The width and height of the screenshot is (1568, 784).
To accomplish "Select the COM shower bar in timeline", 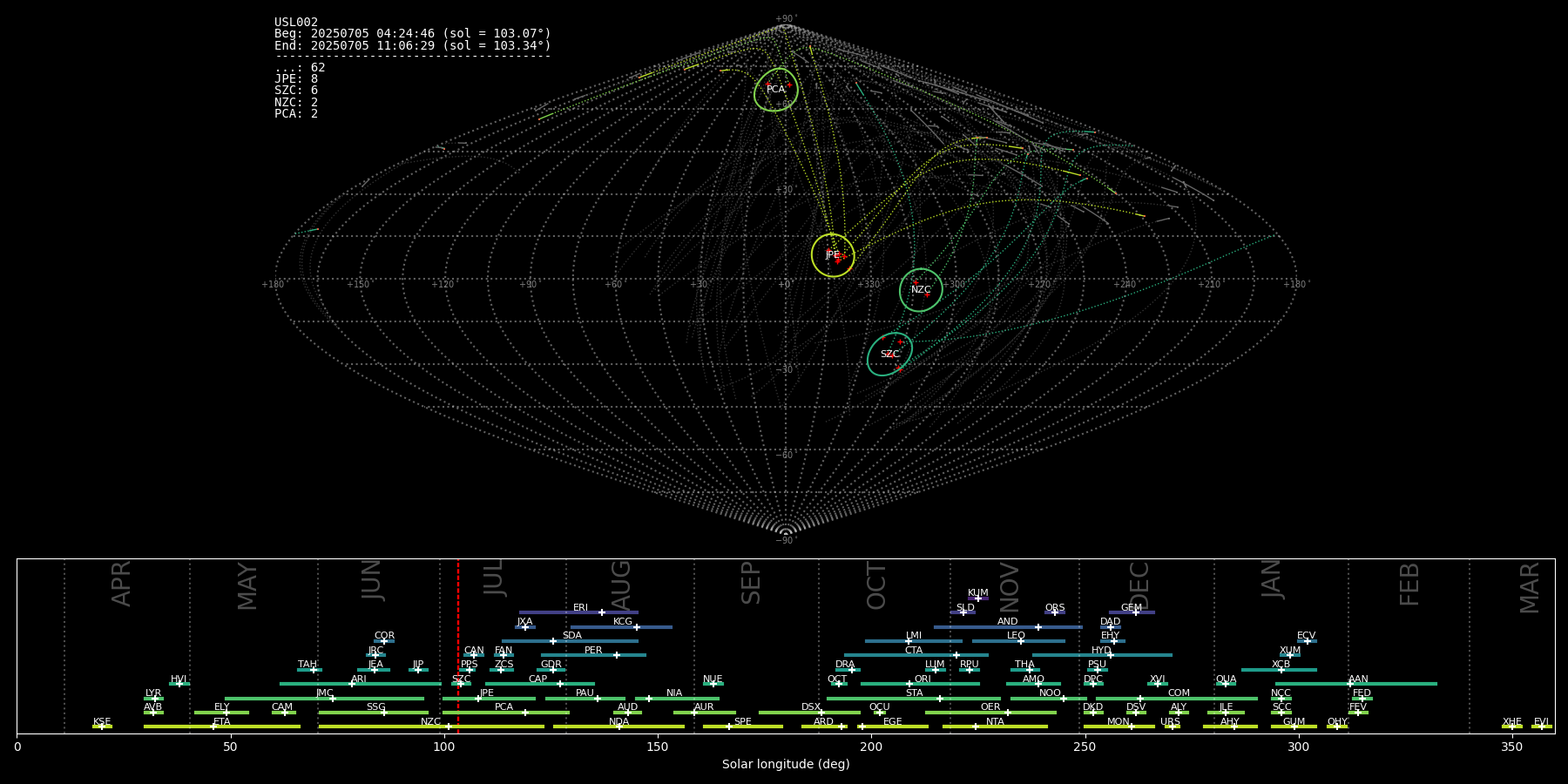I will coord(1177,699).
